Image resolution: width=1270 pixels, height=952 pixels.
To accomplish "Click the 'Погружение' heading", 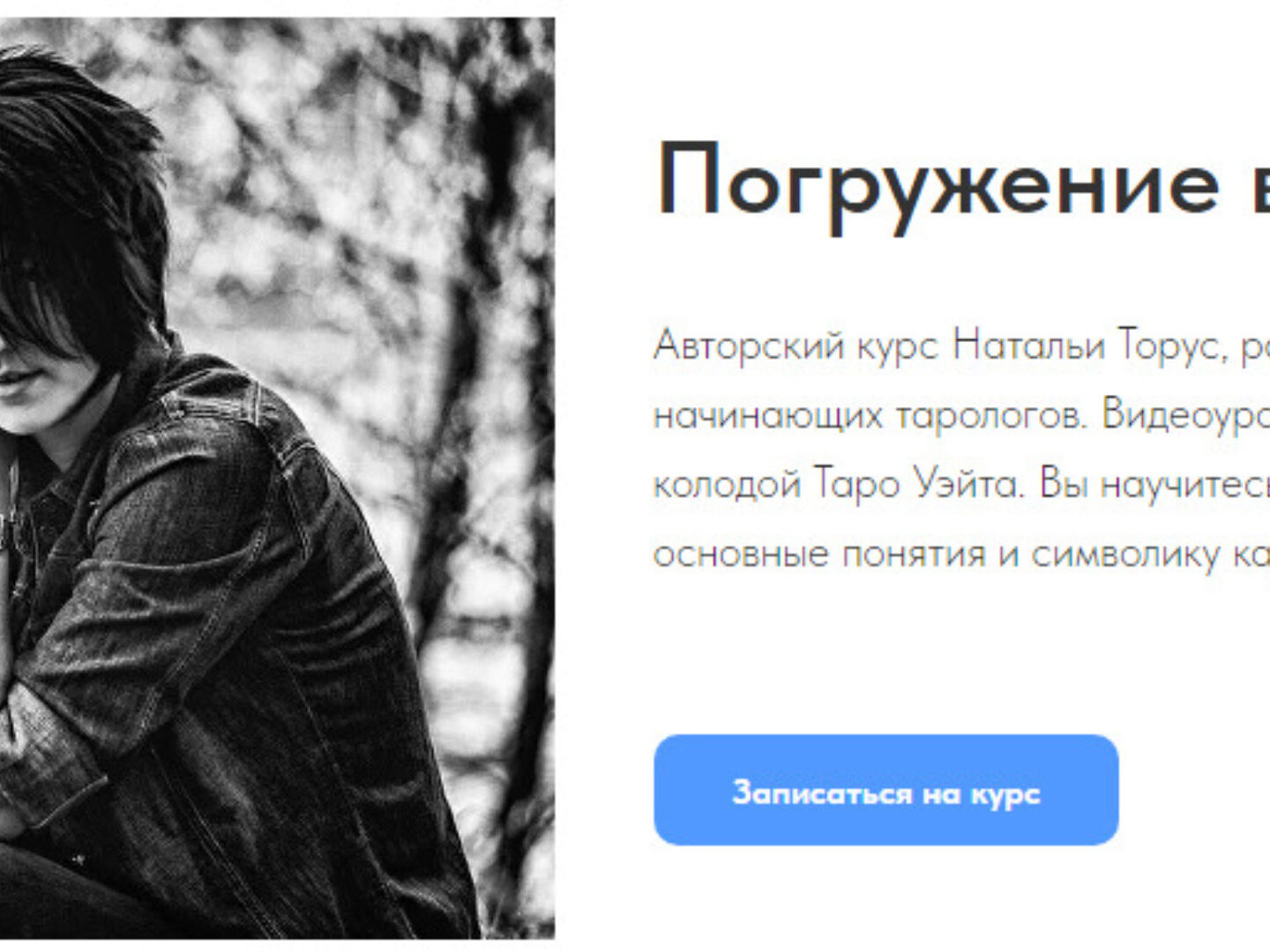I will pos(938,183).
